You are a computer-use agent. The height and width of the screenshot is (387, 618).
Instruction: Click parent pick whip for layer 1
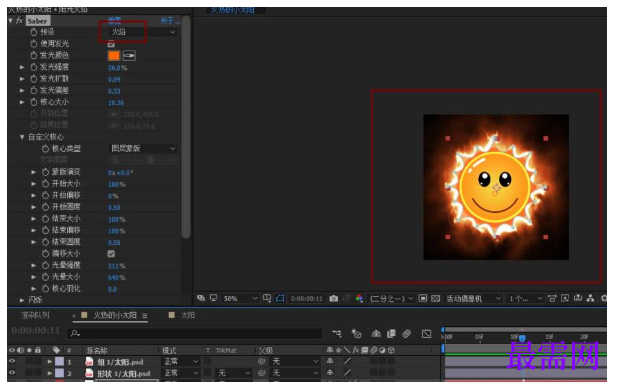261,361
